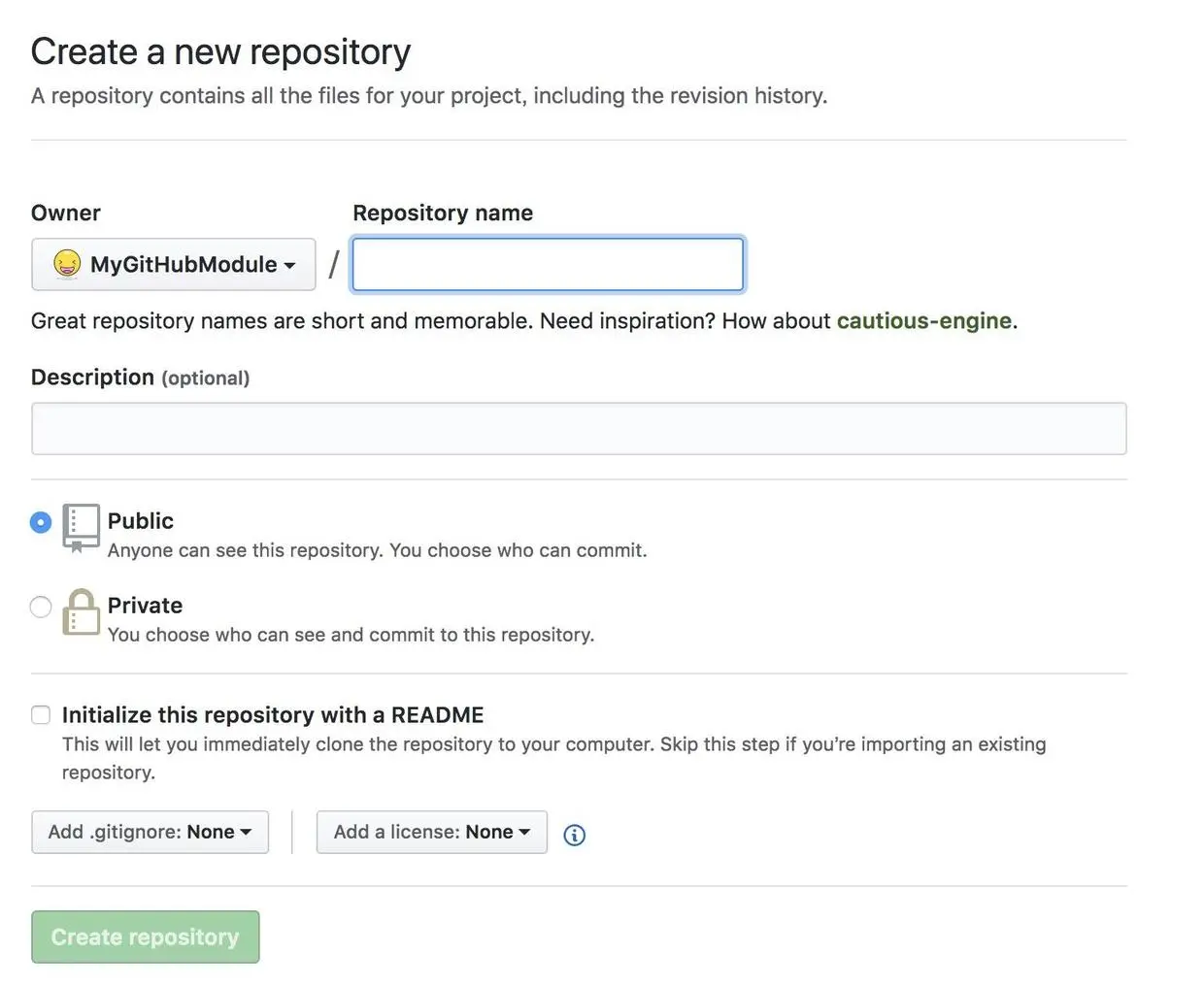Click the Private repository lock icon
This screenshot has width=1204, height=987.
[81, 612]
